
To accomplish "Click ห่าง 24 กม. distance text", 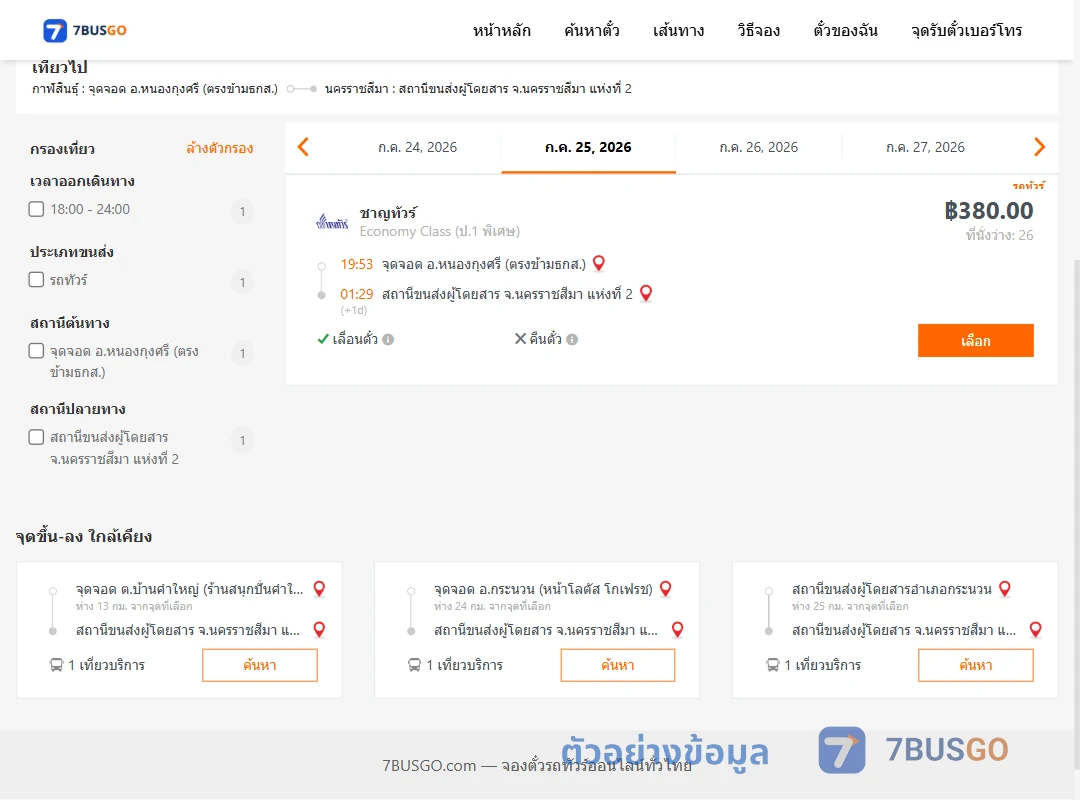I will [x=492, y=606].
